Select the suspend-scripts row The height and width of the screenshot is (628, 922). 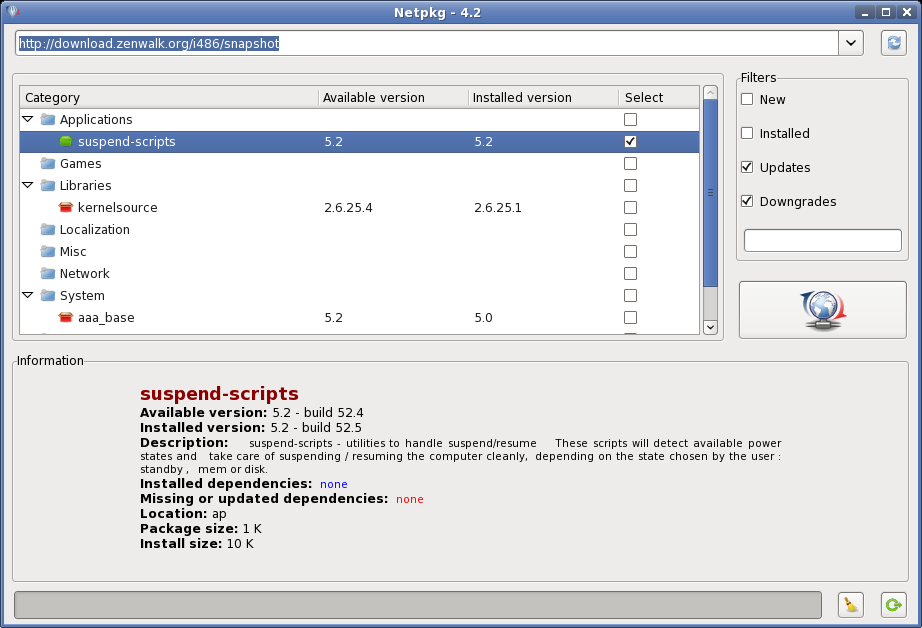(359, 141)
